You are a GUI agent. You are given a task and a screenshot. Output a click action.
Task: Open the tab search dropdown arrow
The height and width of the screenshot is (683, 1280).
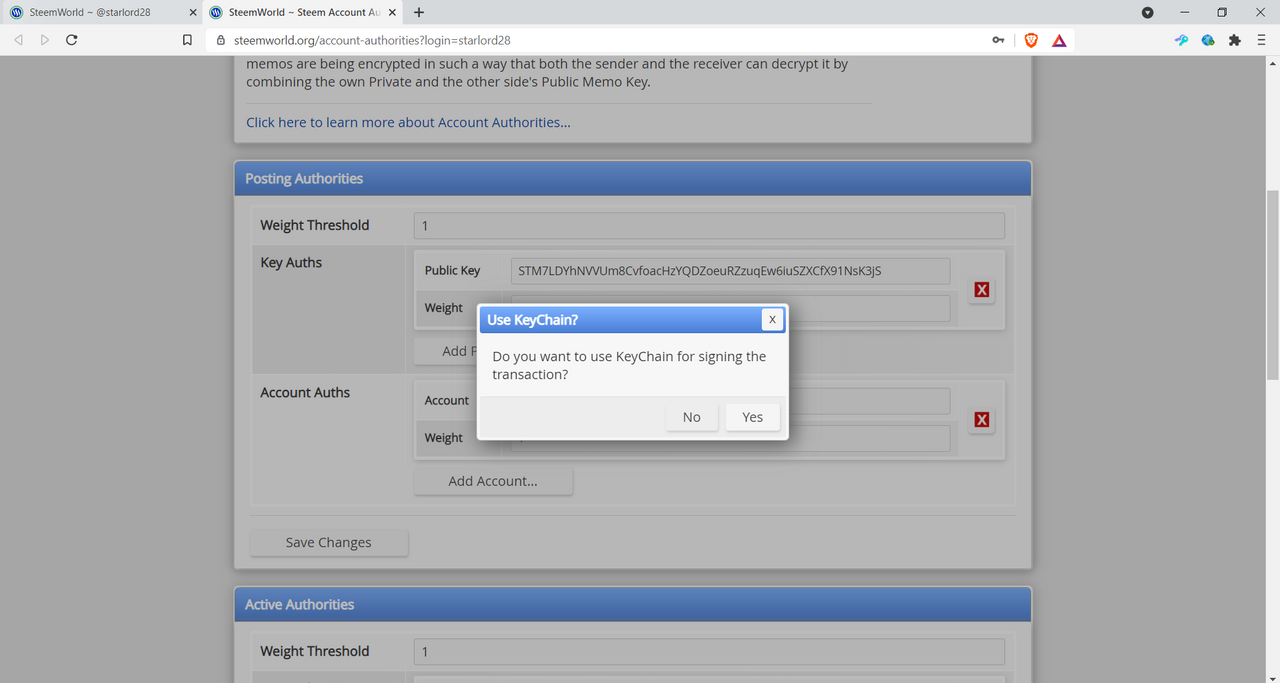(x=1148, y=13)
